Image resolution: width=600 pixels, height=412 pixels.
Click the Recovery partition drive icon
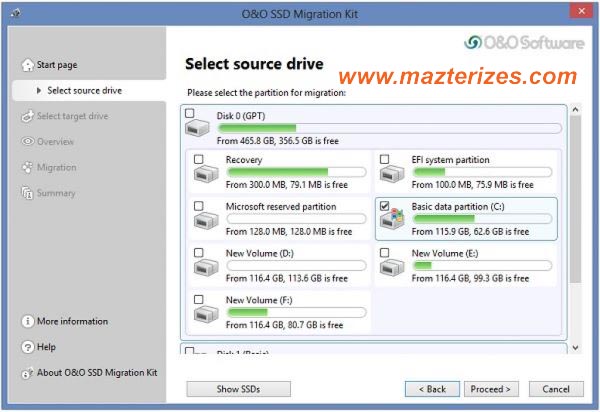pos(206,173)
